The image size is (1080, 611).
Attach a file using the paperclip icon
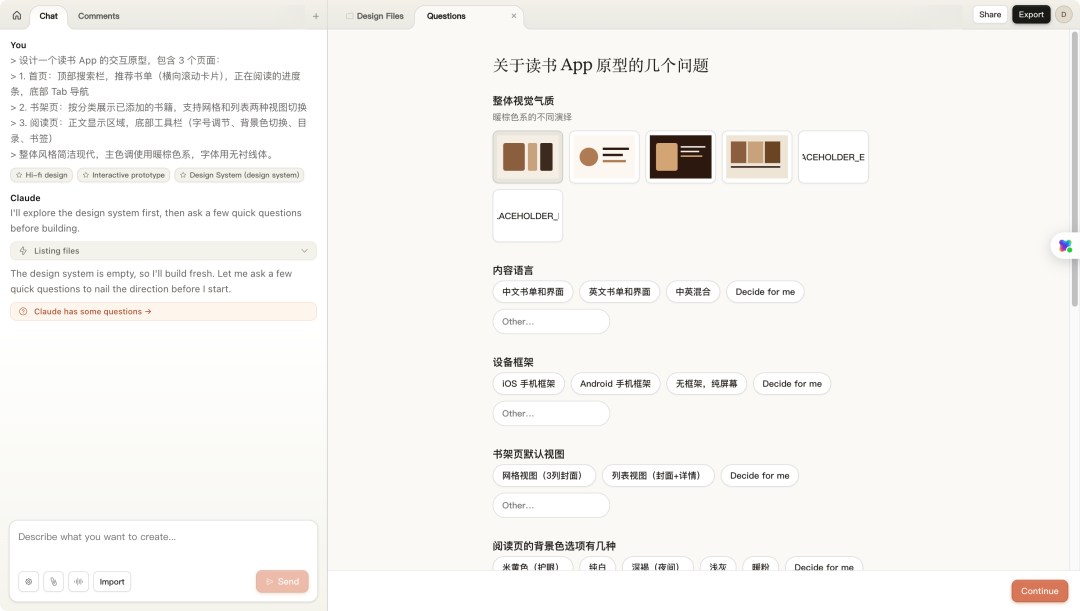pos(54,581)
